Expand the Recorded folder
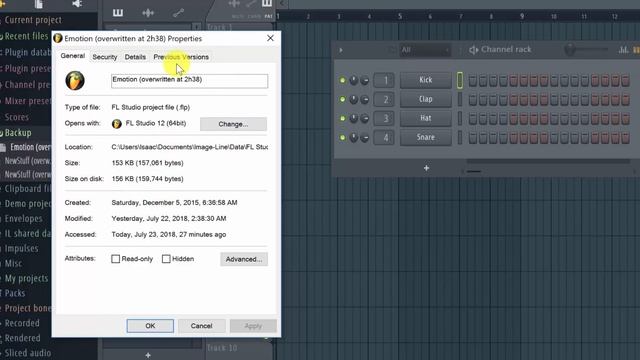Image resolution: width=640 pixels, height=360 pixels. pos(22,323)
